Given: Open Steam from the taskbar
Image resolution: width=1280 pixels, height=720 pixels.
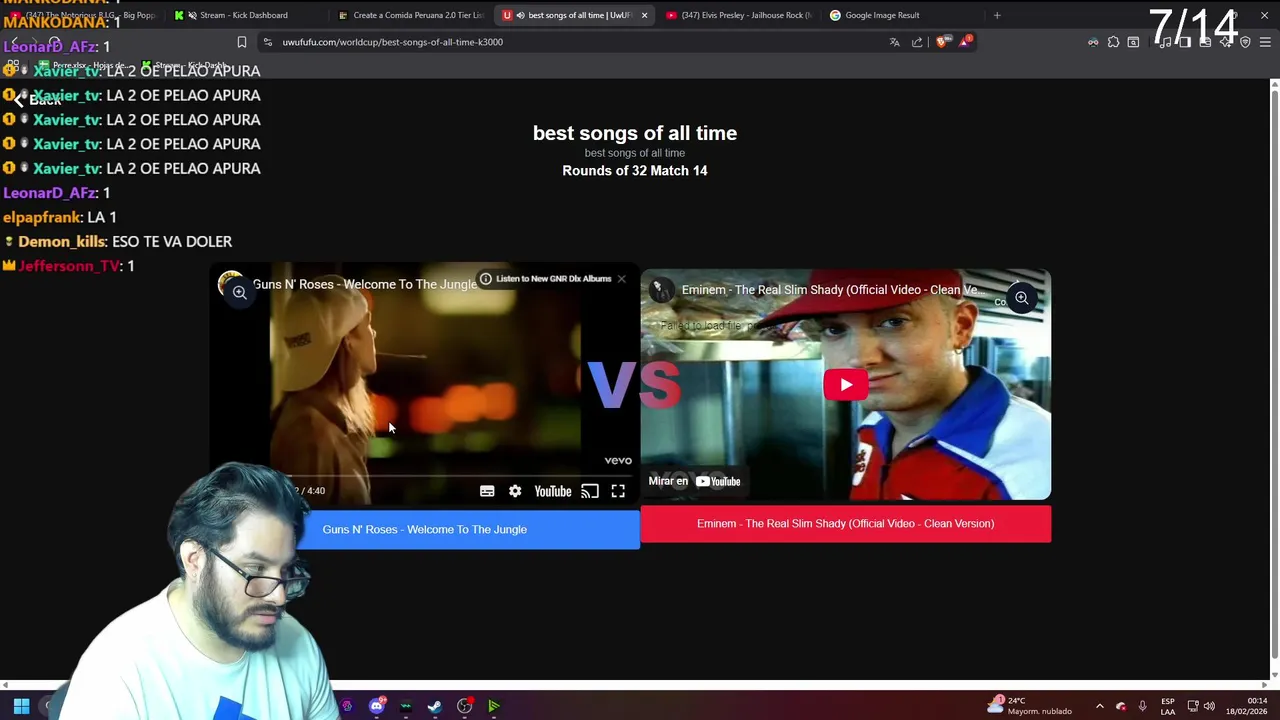Looking at the screenshot, I should (x=435, y=706).
